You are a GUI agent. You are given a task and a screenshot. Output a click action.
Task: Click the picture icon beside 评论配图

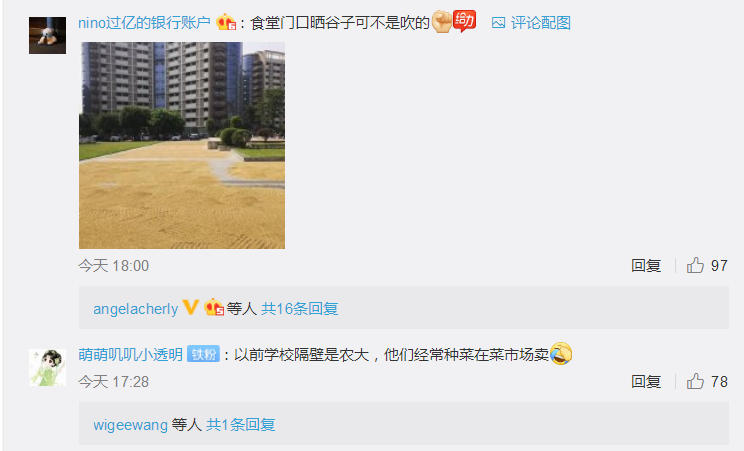(x=498, y=22)
